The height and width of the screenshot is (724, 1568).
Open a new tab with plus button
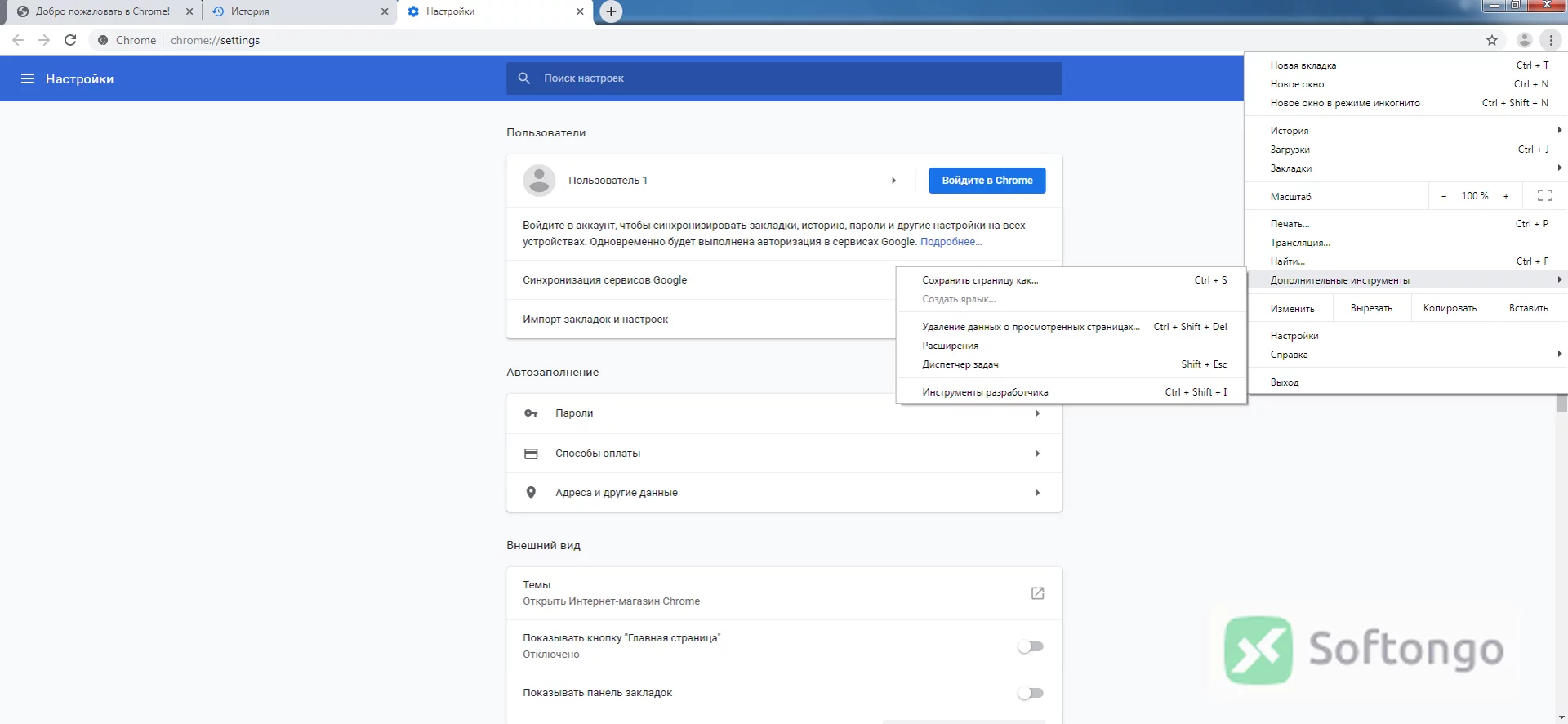[x=611, y=11]
